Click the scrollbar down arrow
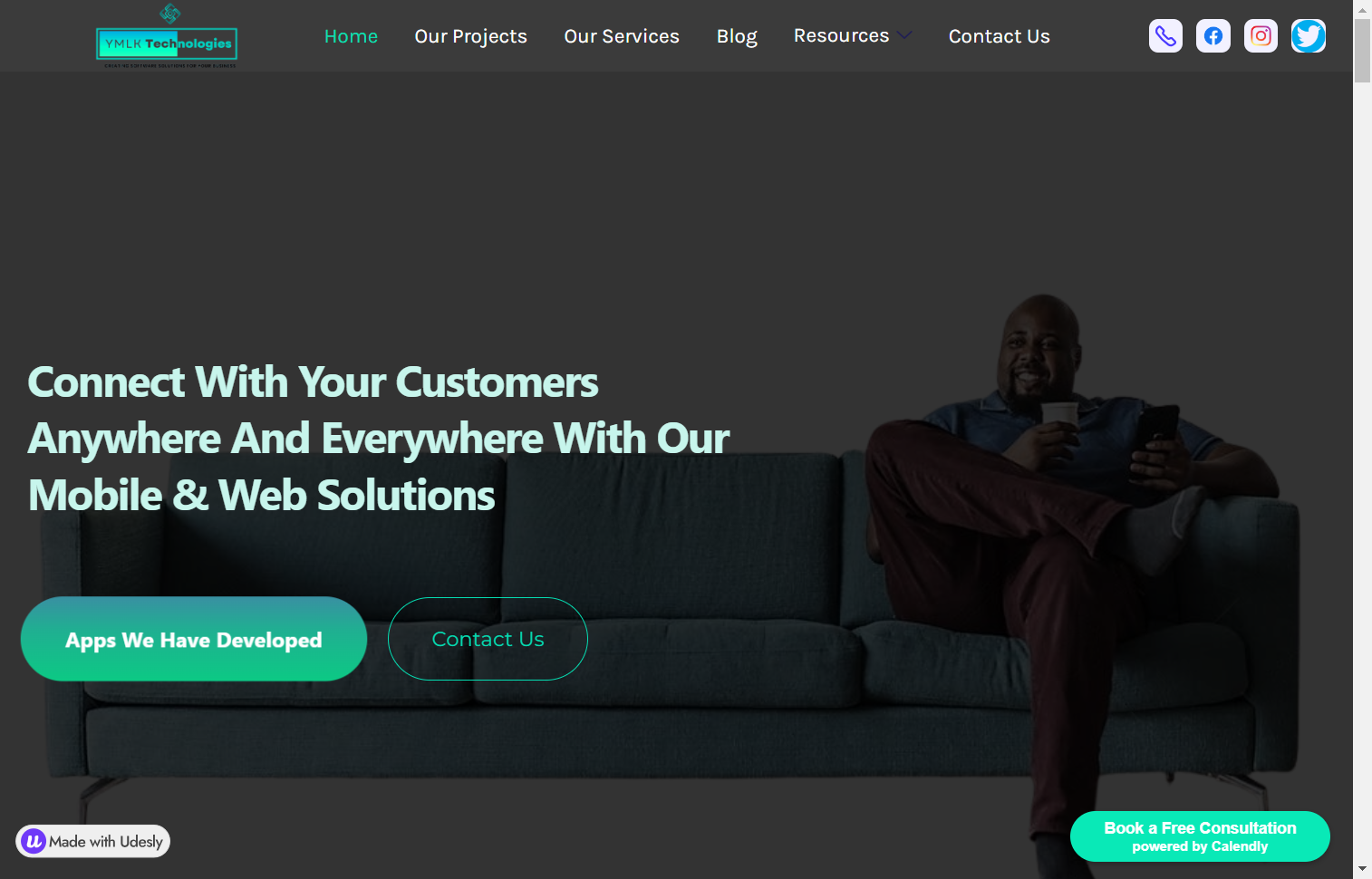 [x=1362, y=869]
